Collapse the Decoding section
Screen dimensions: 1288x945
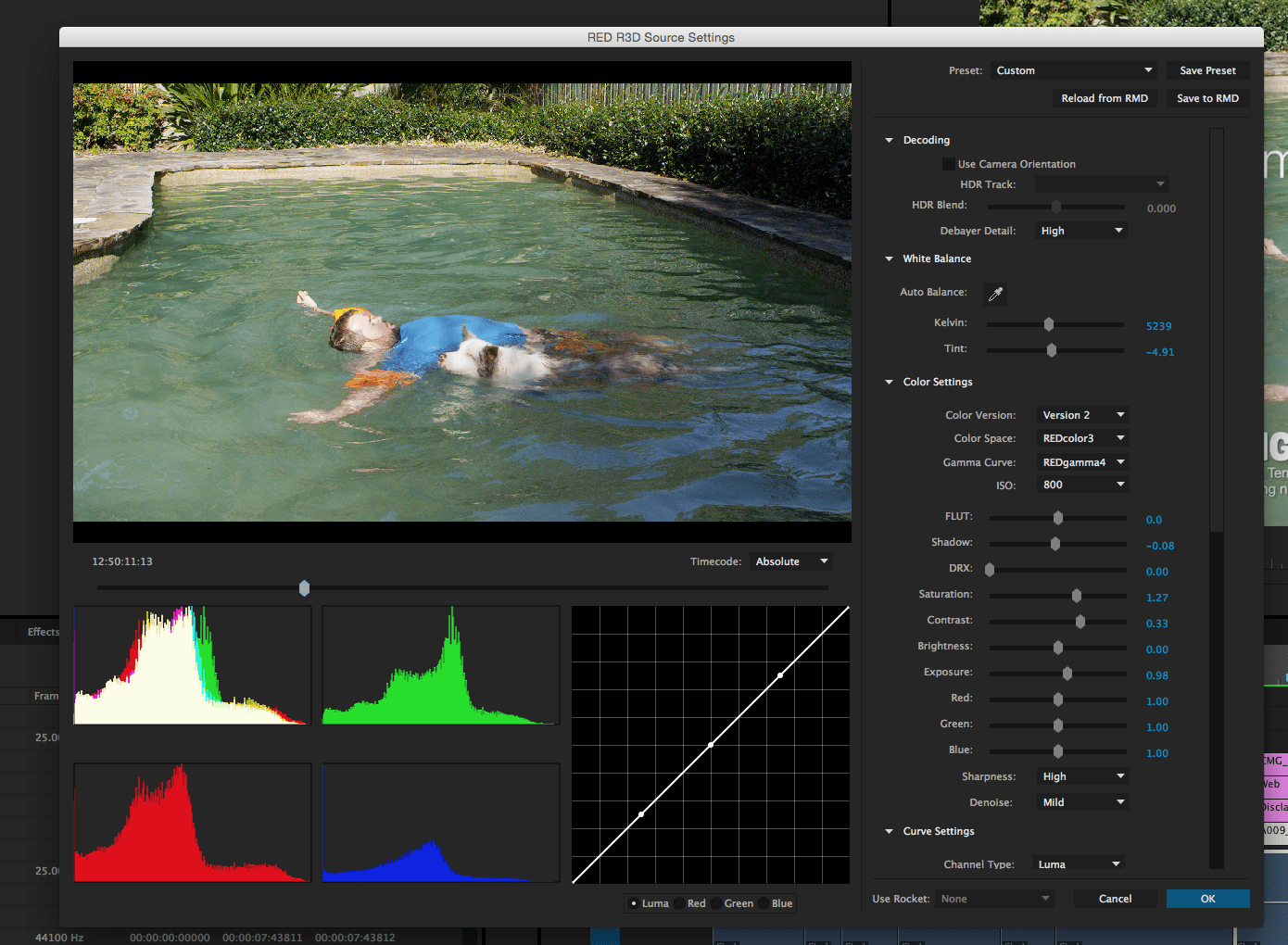(x=890, y=141)
